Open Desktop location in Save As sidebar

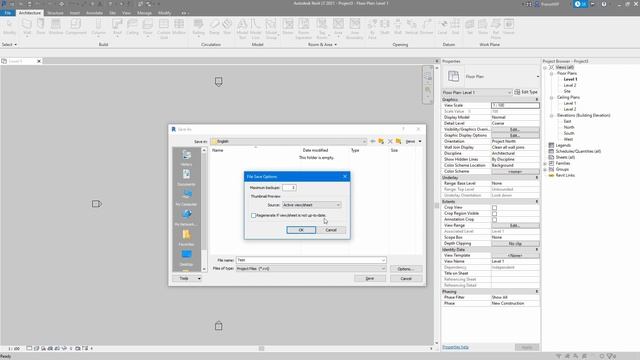tap(187, 258)
